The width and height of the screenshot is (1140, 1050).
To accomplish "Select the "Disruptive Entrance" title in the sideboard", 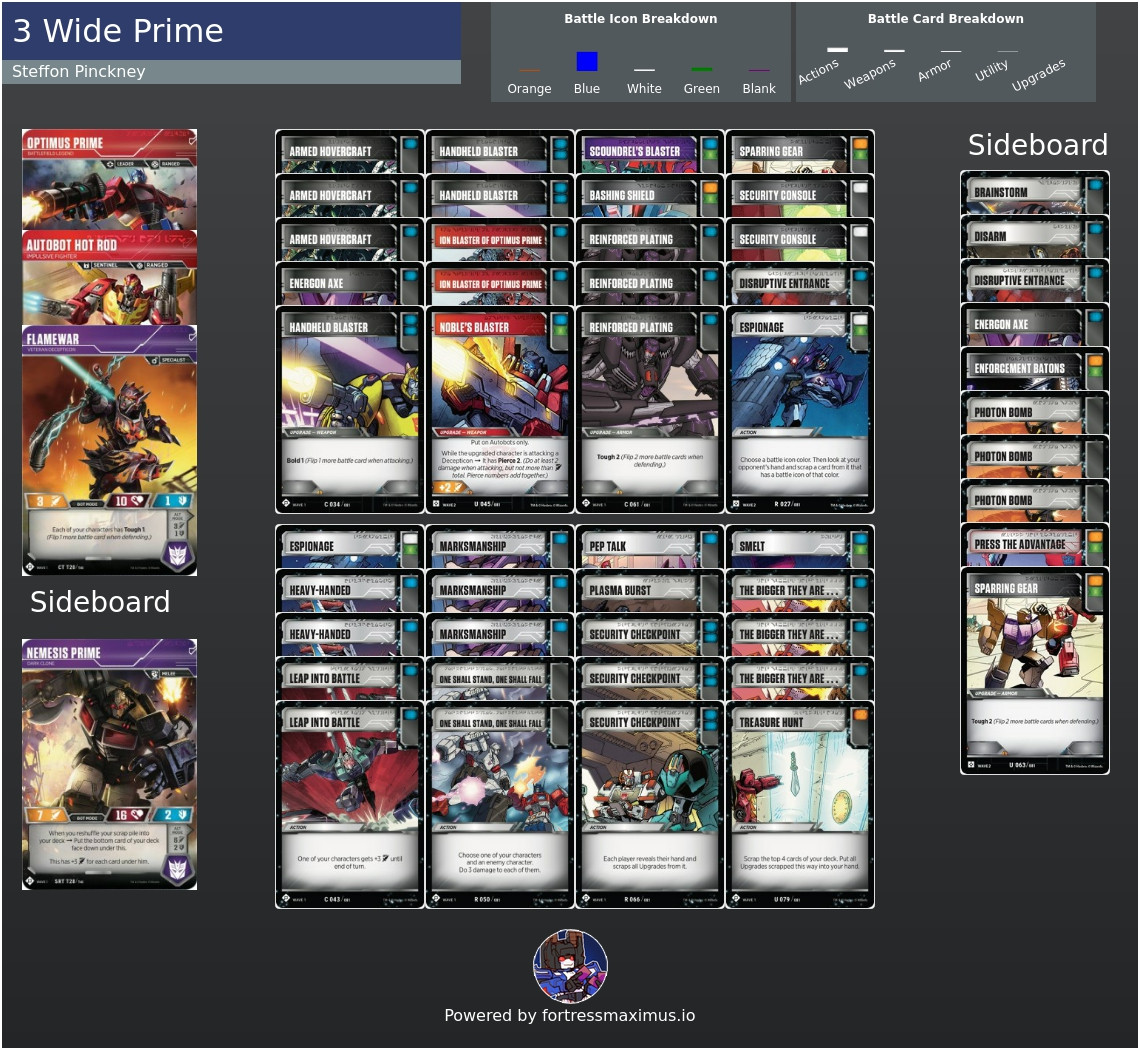I will 1019,281.
